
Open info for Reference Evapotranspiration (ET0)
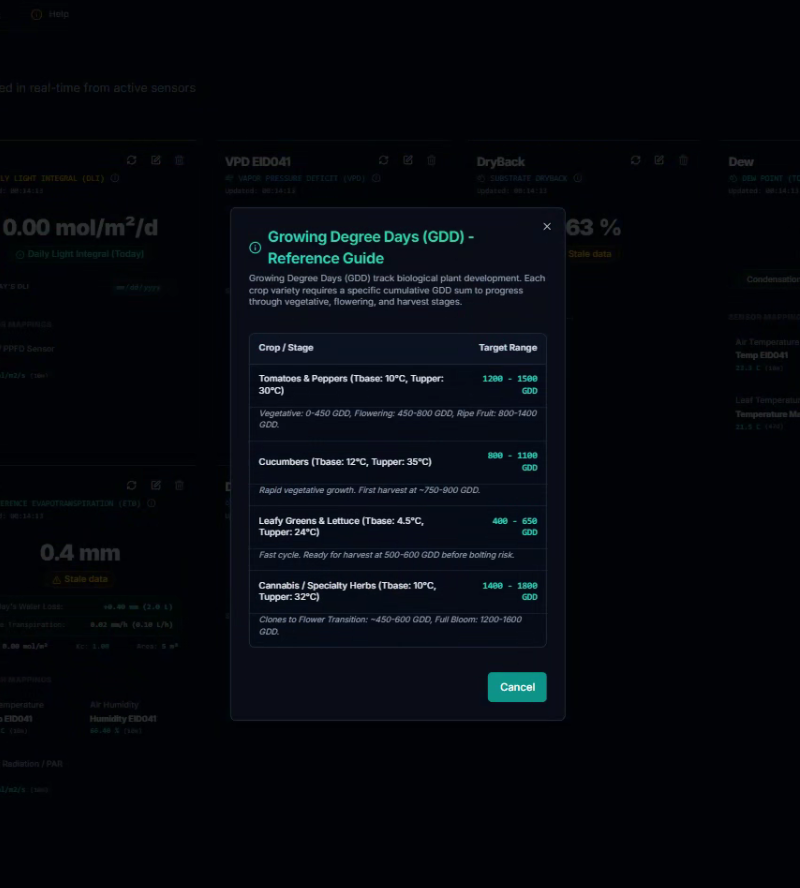[151, 503]
